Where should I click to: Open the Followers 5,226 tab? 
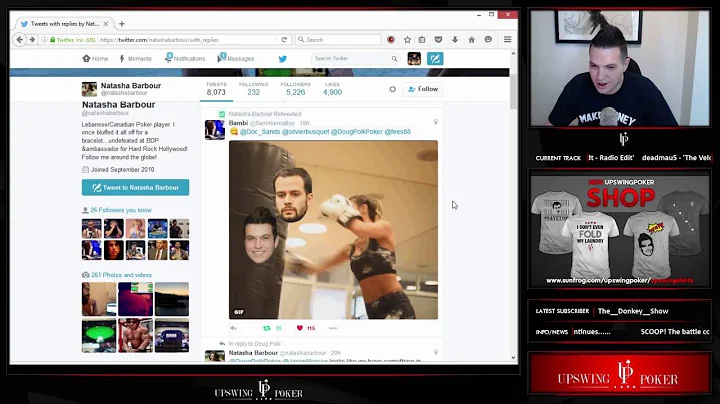click(296, 89)
